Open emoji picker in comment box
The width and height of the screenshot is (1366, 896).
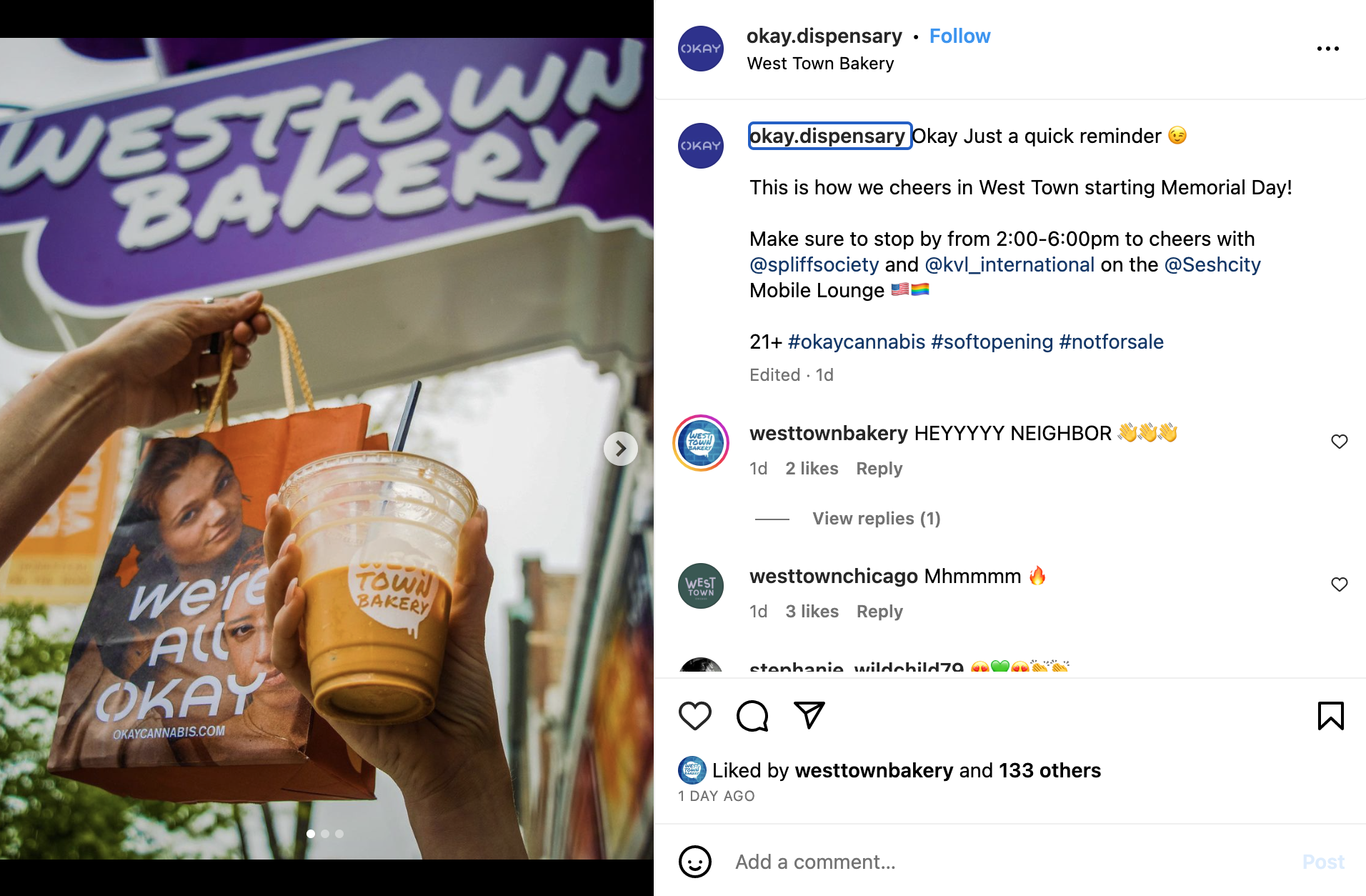click(x=694, y=862)
